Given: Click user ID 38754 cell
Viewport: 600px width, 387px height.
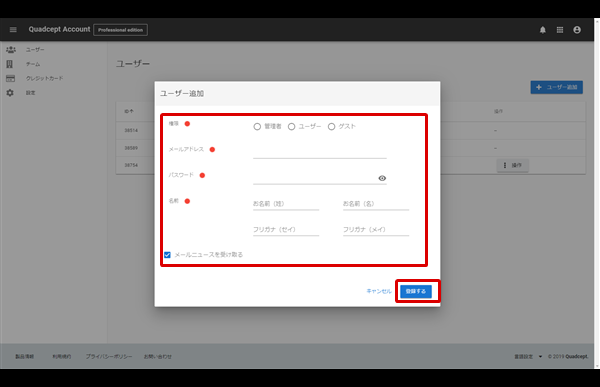Looking at the screenshot, I should coord(131,165).
